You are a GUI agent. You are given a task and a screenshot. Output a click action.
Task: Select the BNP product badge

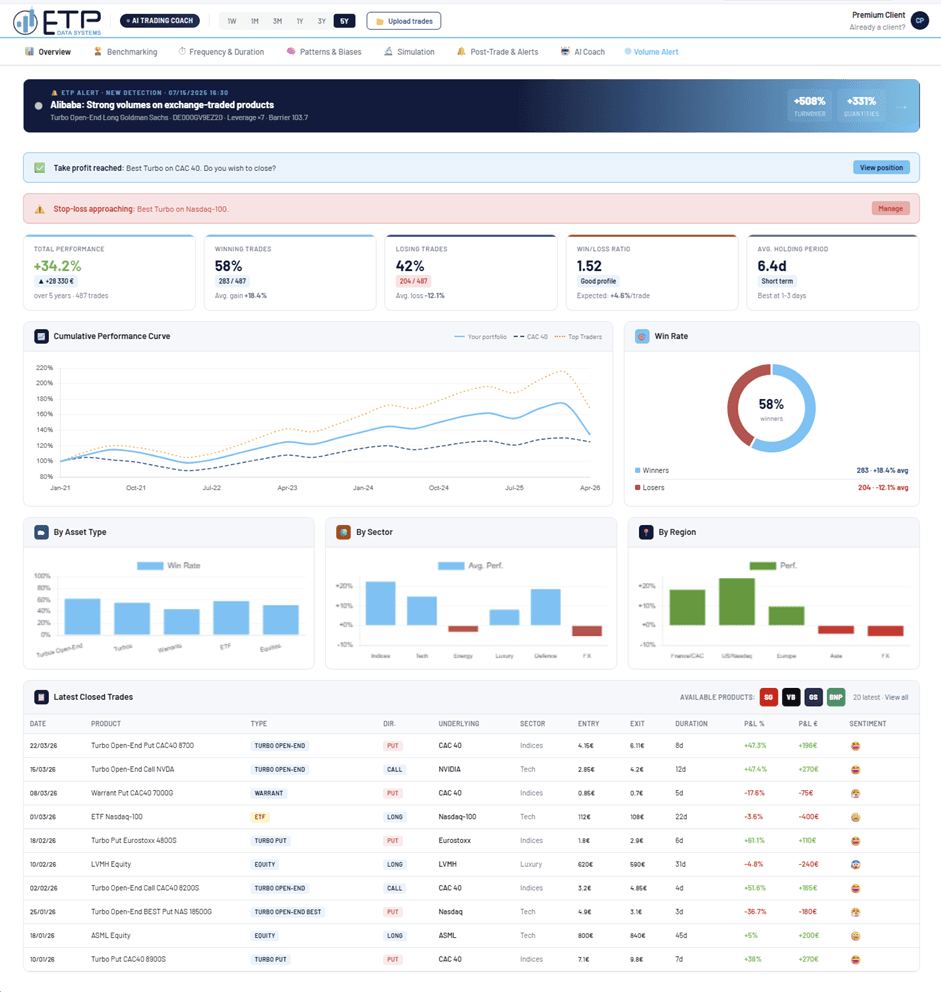(x=836, y=697)
